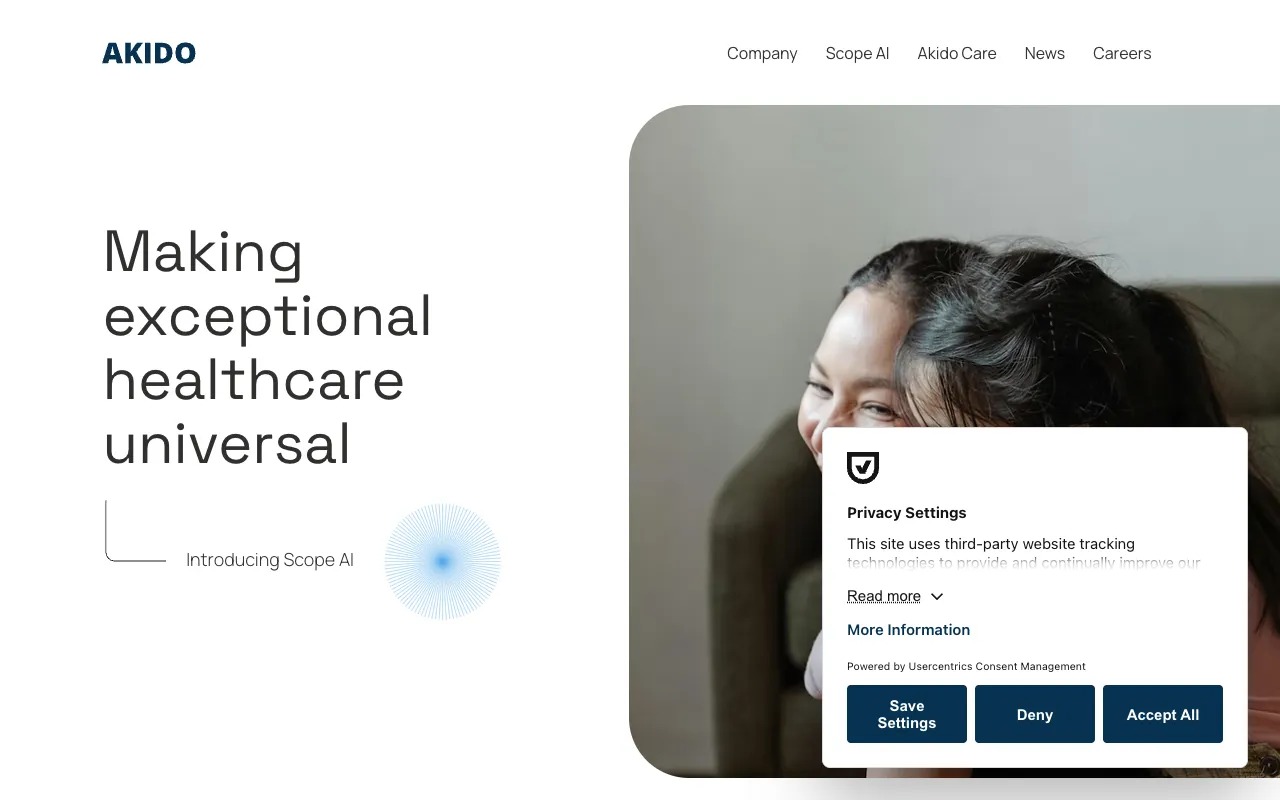Click Introducing Scope AI link
This screenshot has width=1280, height=800.
(x=270, y=560)
